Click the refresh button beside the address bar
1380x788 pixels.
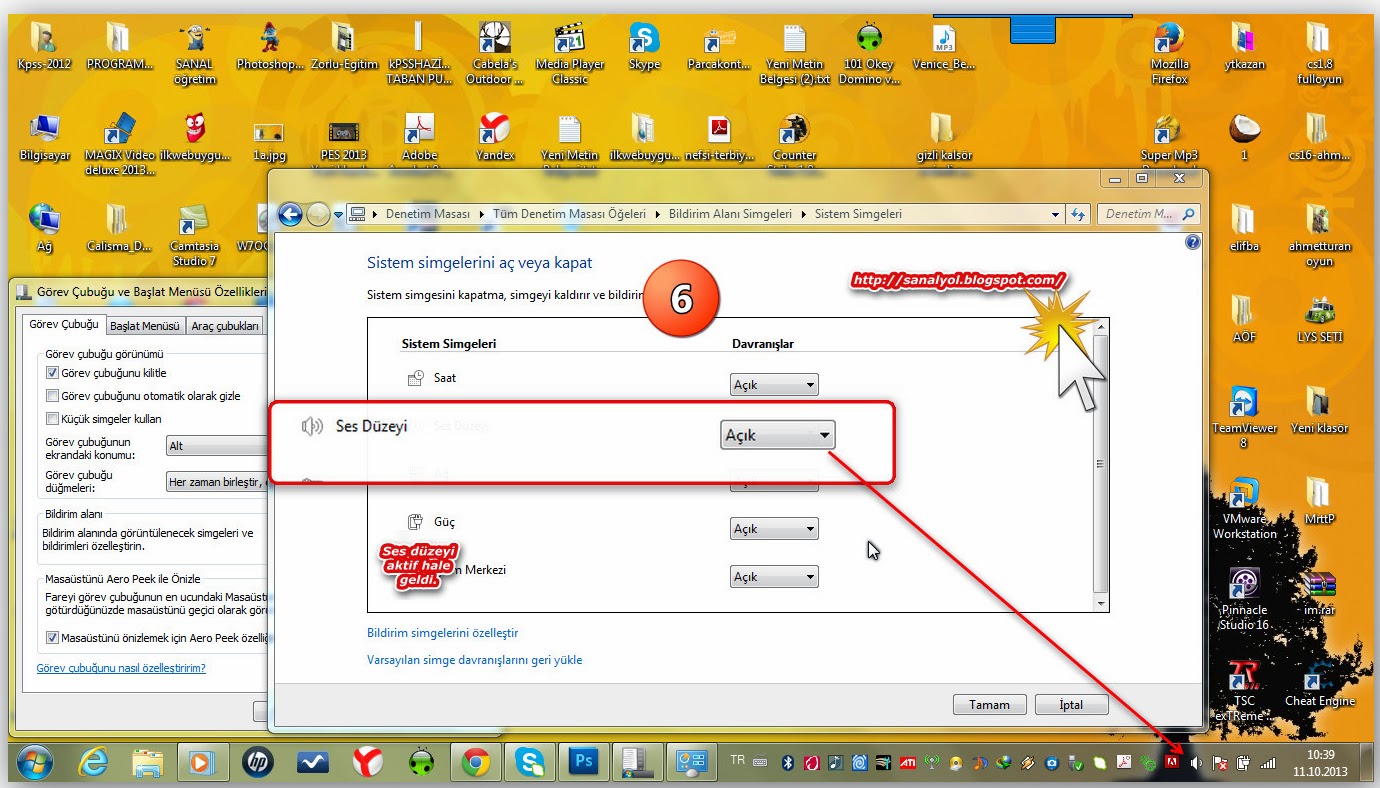1079,214
